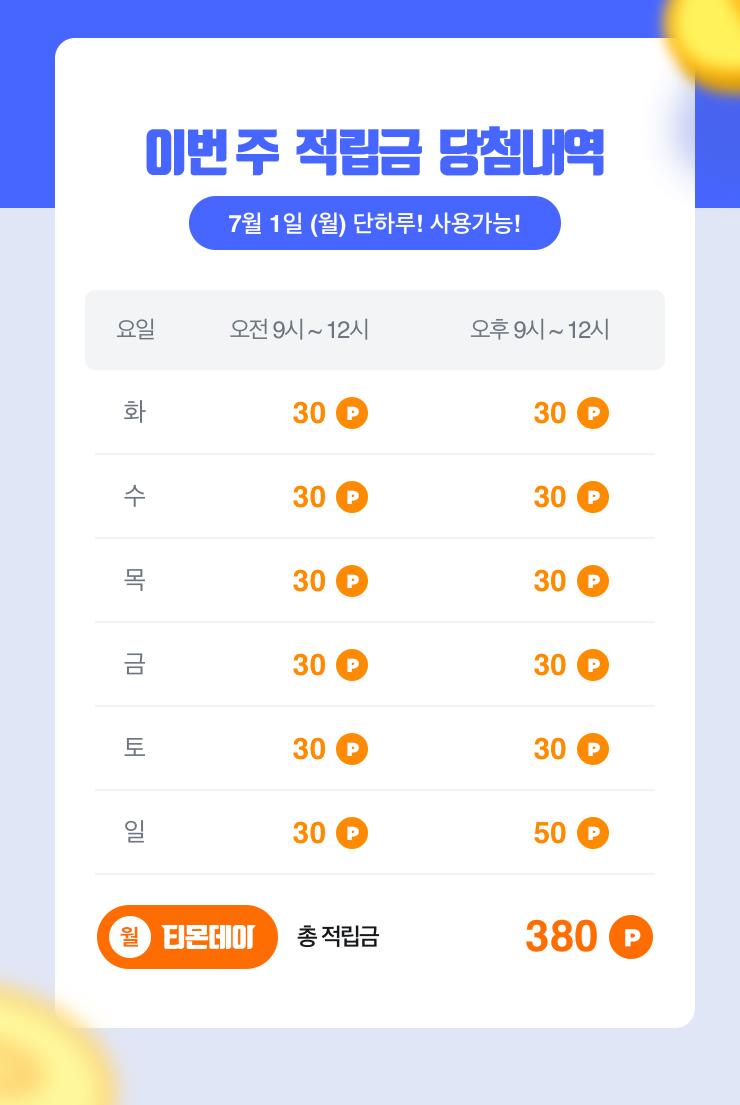740x1105 pixels.
Task: Click the total 380 points coin icon
Action: (631, 937)
